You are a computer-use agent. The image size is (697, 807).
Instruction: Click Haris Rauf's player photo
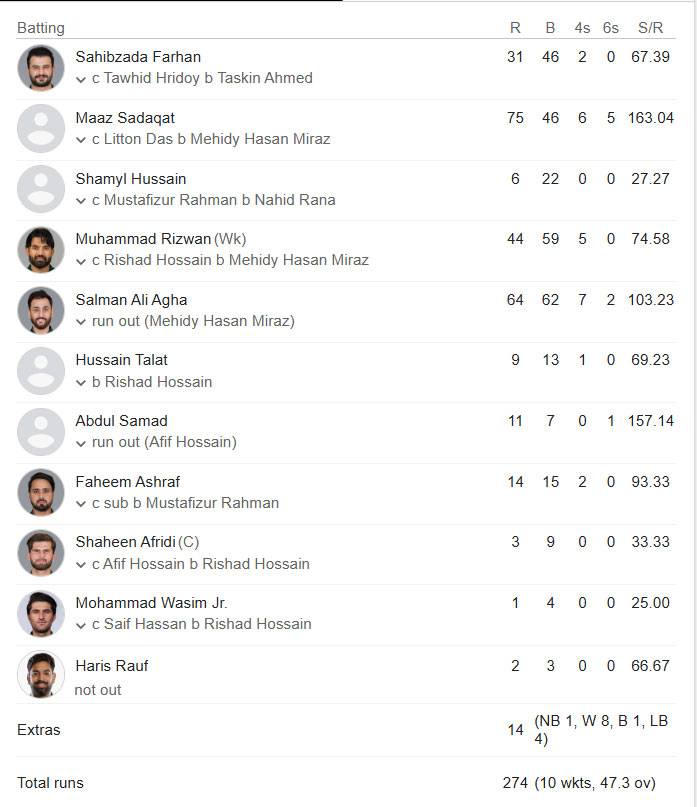coord(41,675)
